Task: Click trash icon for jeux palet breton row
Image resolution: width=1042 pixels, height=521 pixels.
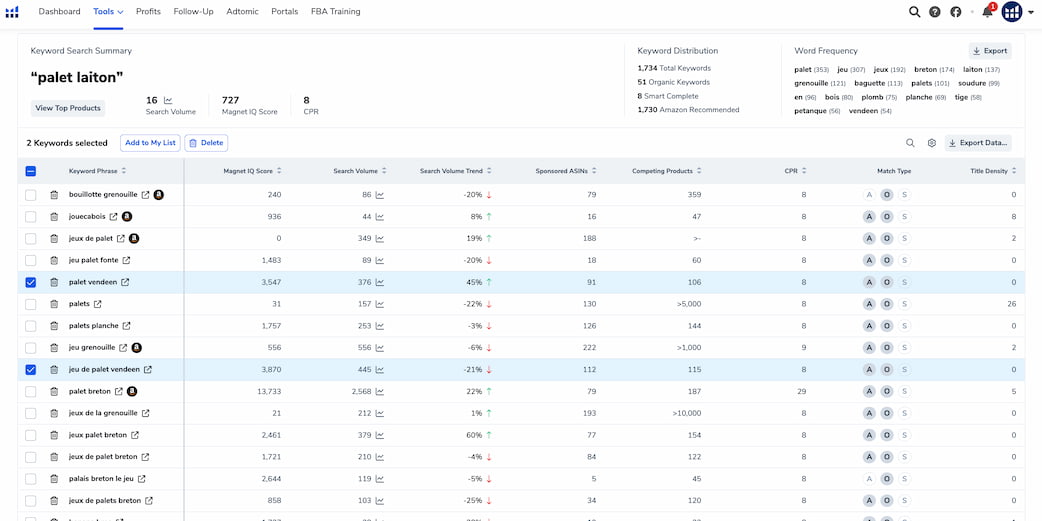Action: pyautogui.click(x=54, y=435)
